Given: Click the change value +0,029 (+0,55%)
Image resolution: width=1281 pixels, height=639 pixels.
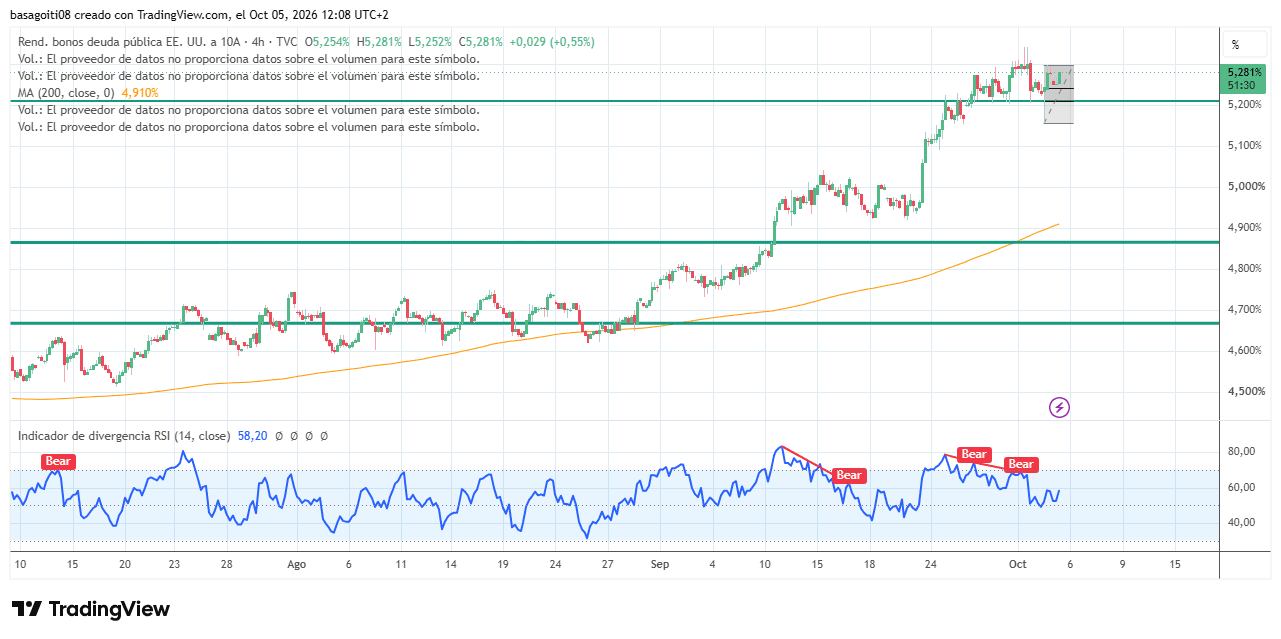Looking at the screenshot, I should pos(552,42).
